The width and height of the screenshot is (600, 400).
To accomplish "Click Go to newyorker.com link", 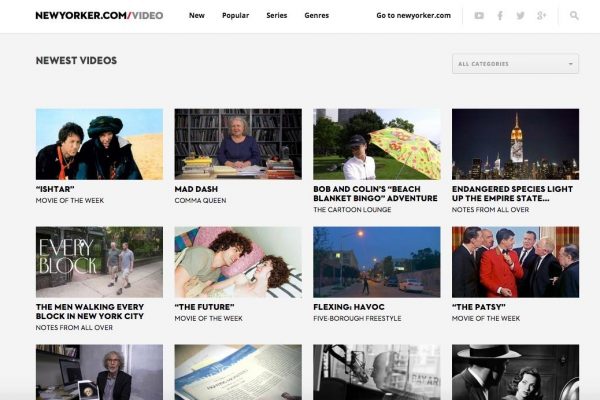I will coord(414,16).
